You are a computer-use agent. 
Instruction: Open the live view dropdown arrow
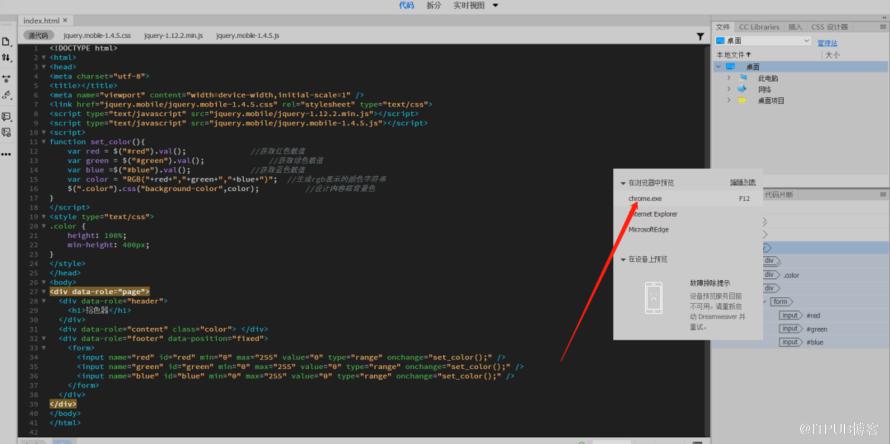495,5
